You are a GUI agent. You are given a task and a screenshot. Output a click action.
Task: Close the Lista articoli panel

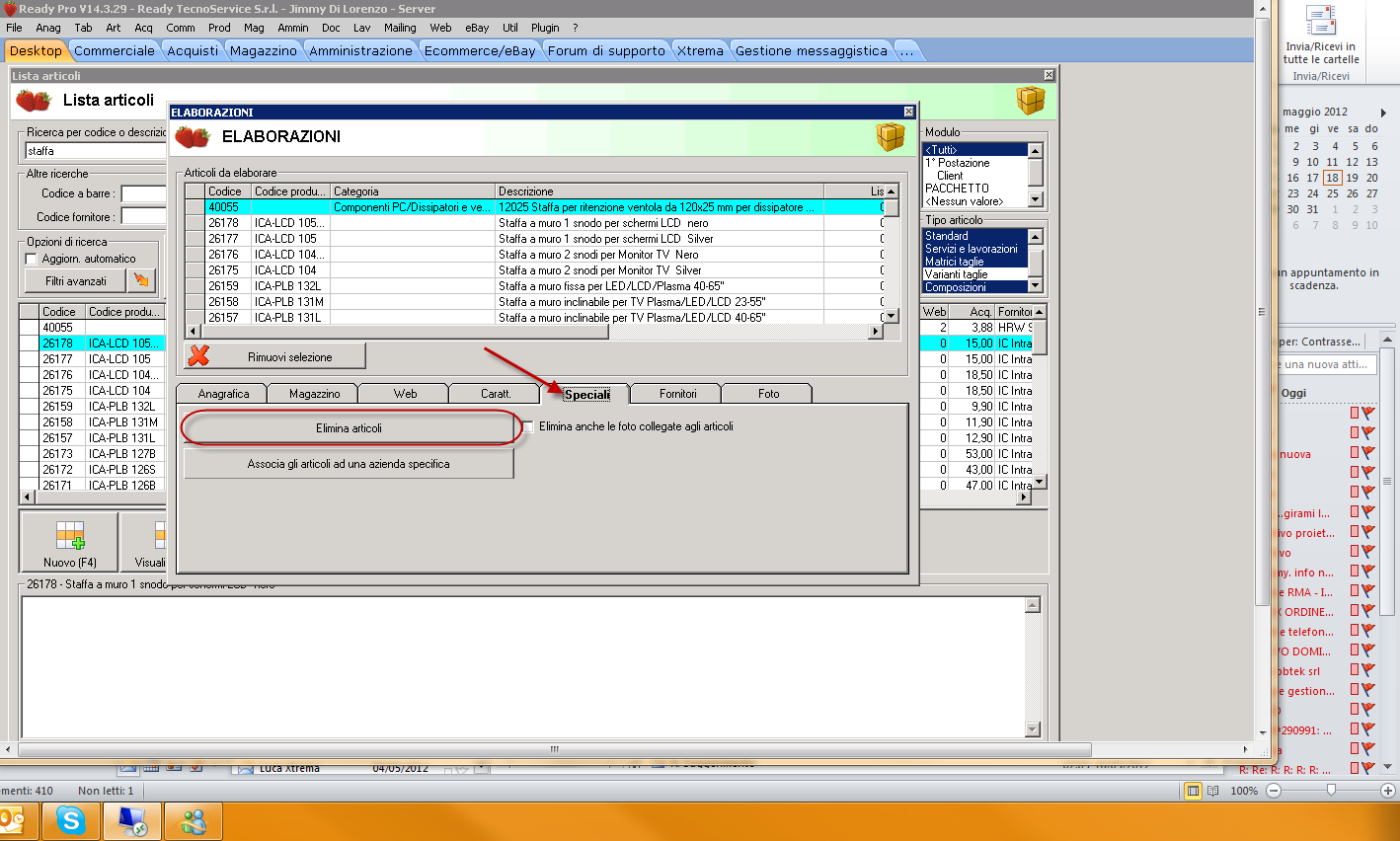point(1049,75)
